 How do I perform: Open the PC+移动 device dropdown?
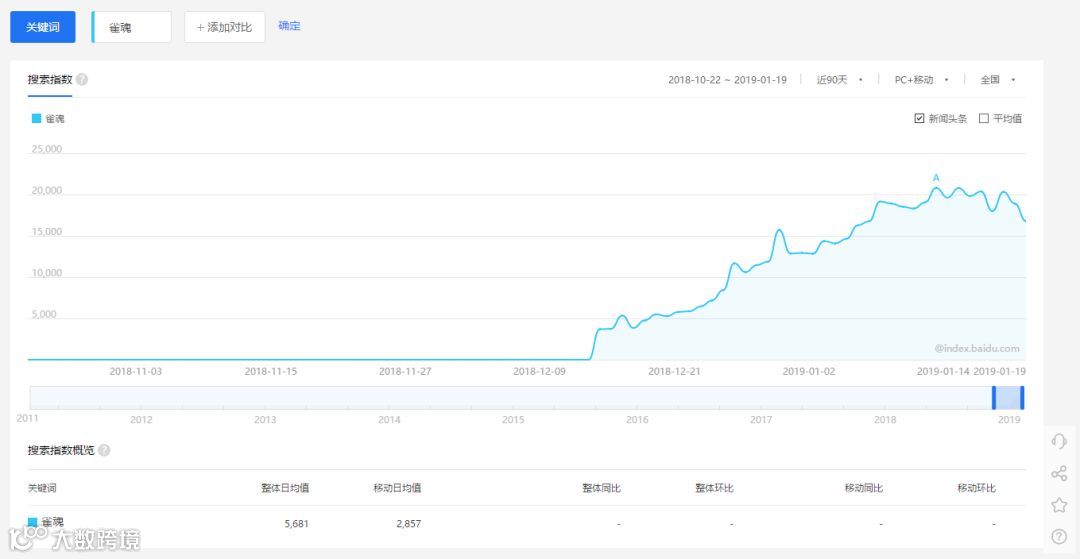tap(922, 80)
